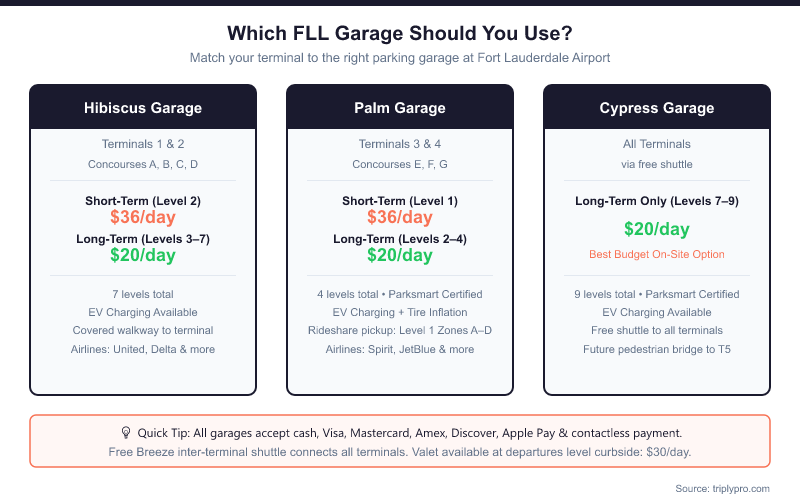800x500 pixels.
Task: Click the lightbulb icon beside Quick Tip
Action: click(x=126, y=433)
